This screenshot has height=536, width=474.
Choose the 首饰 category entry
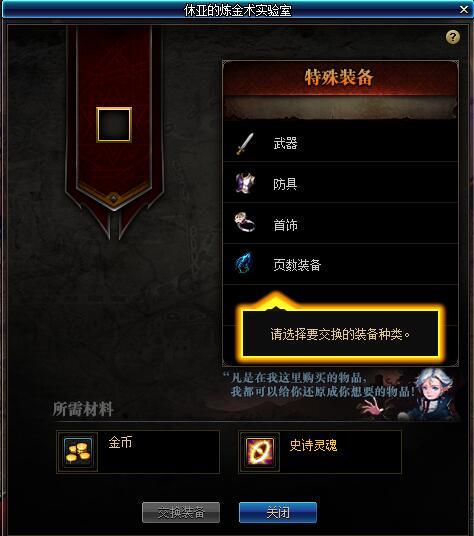[x=340, y=224]
